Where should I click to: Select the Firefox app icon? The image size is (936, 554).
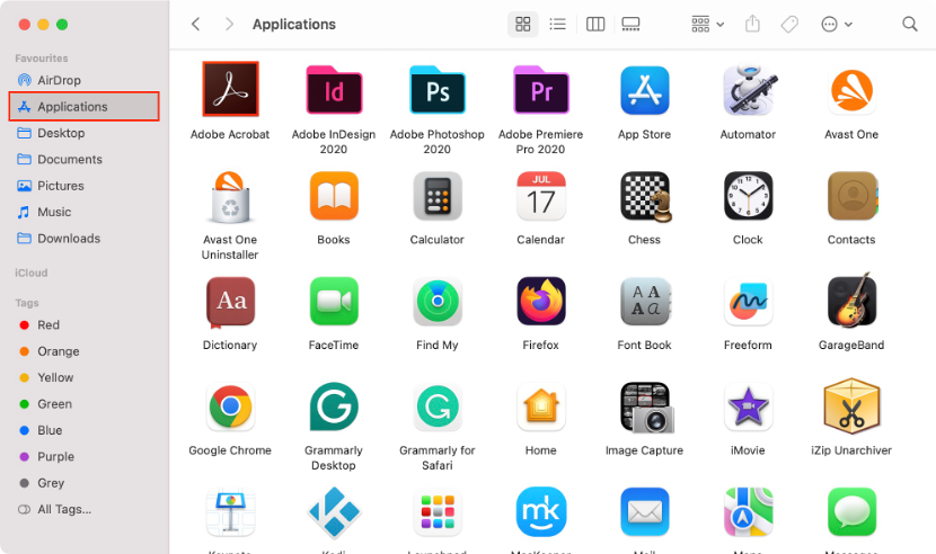click(541, 301)
